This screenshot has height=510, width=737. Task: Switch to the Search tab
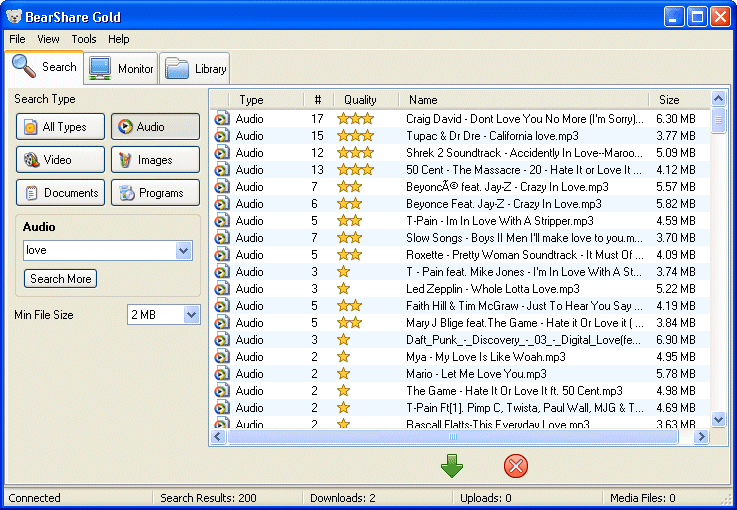pos(44,67)
